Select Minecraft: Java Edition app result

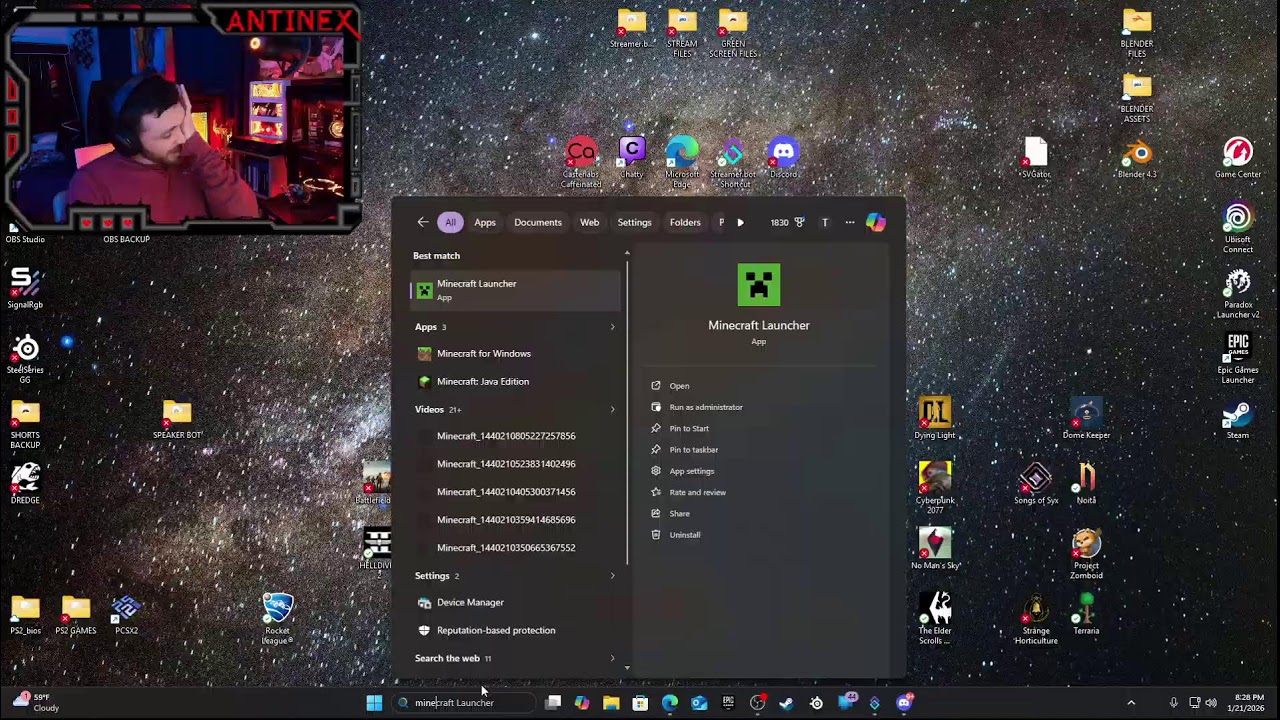(516, 381)
